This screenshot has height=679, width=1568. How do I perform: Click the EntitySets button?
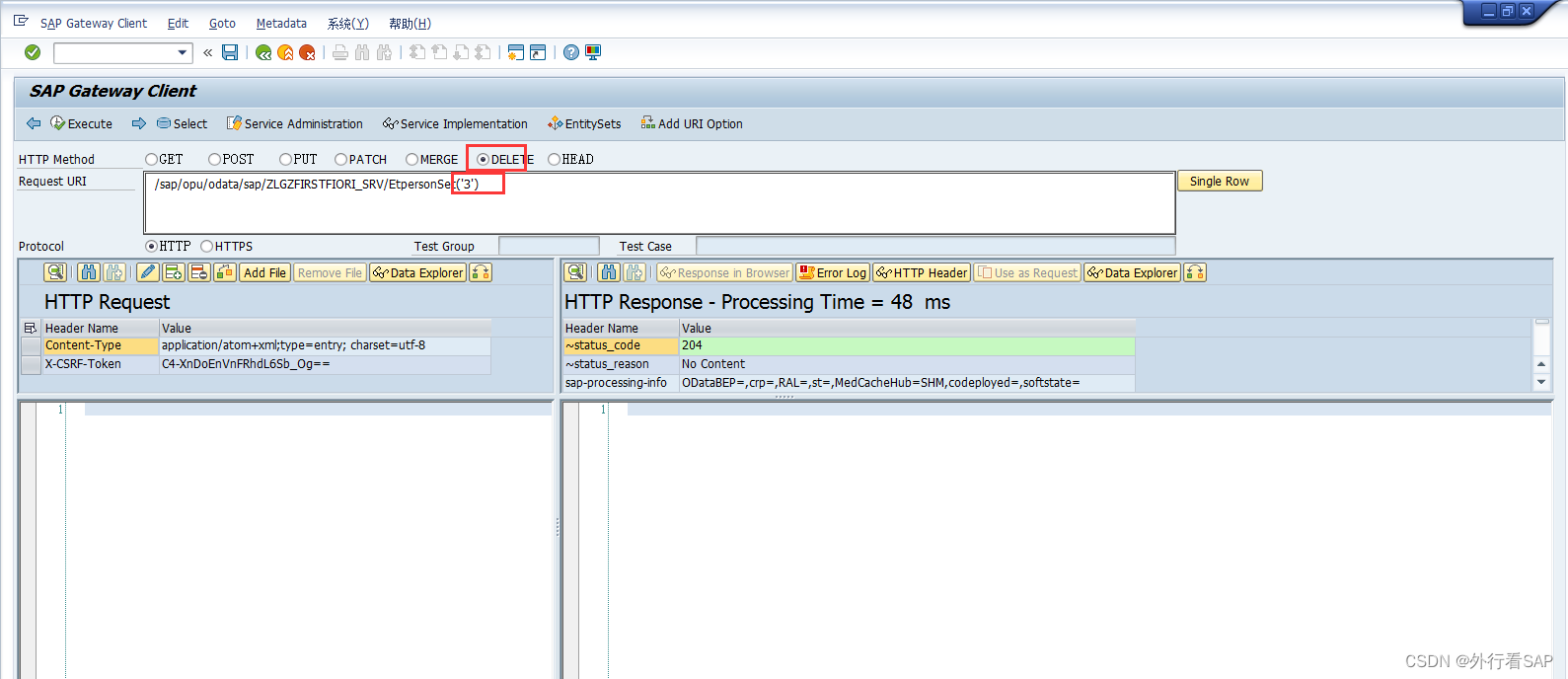[x=584, y=123]
